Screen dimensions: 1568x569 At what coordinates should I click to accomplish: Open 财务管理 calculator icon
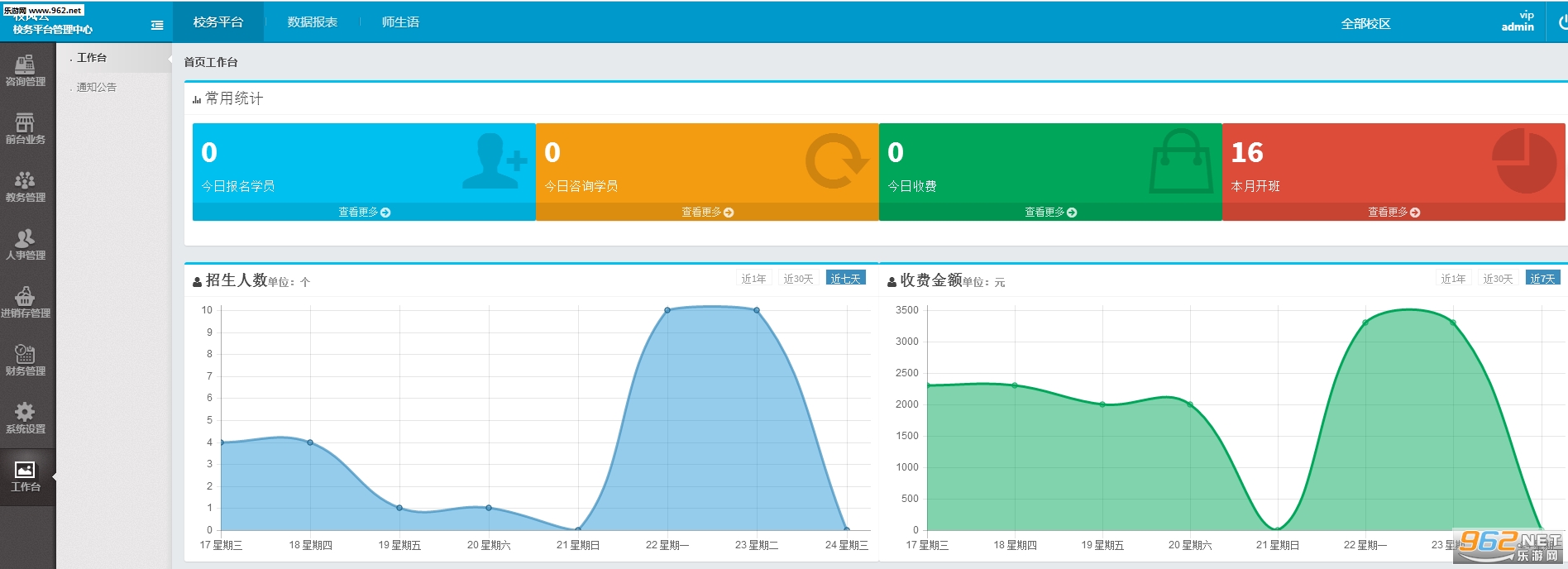[25, 354]
